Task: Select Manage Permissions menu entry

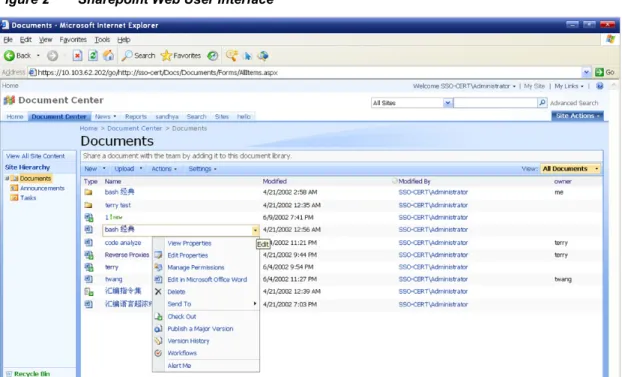Action: coord(196,267)
